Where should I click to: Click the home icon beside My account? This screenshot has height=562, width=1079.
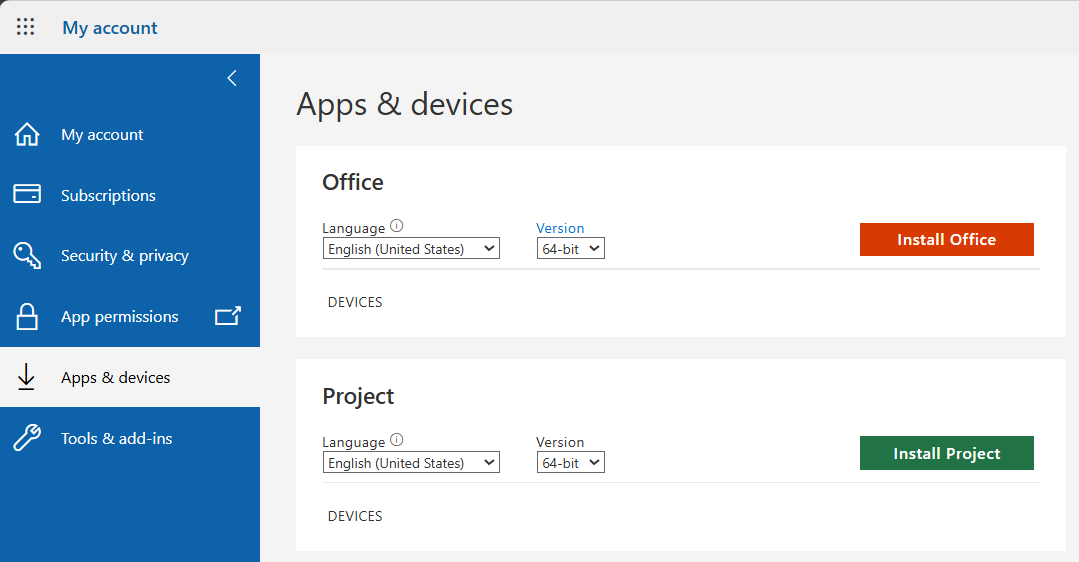[27, 134]
